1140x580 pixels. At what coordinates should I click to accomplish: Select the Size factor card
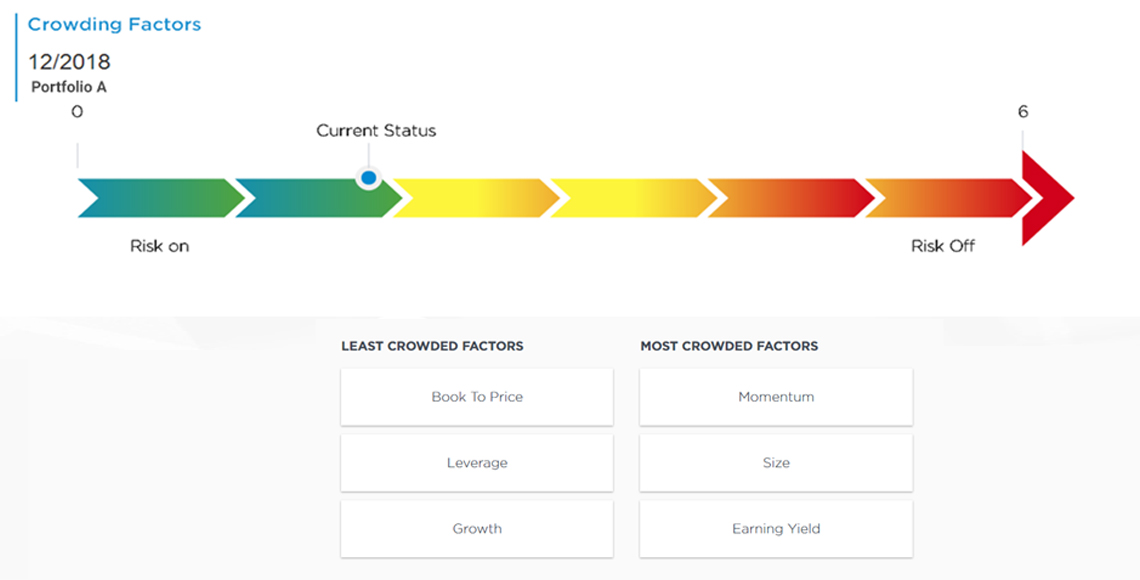[x=776, y=463]
